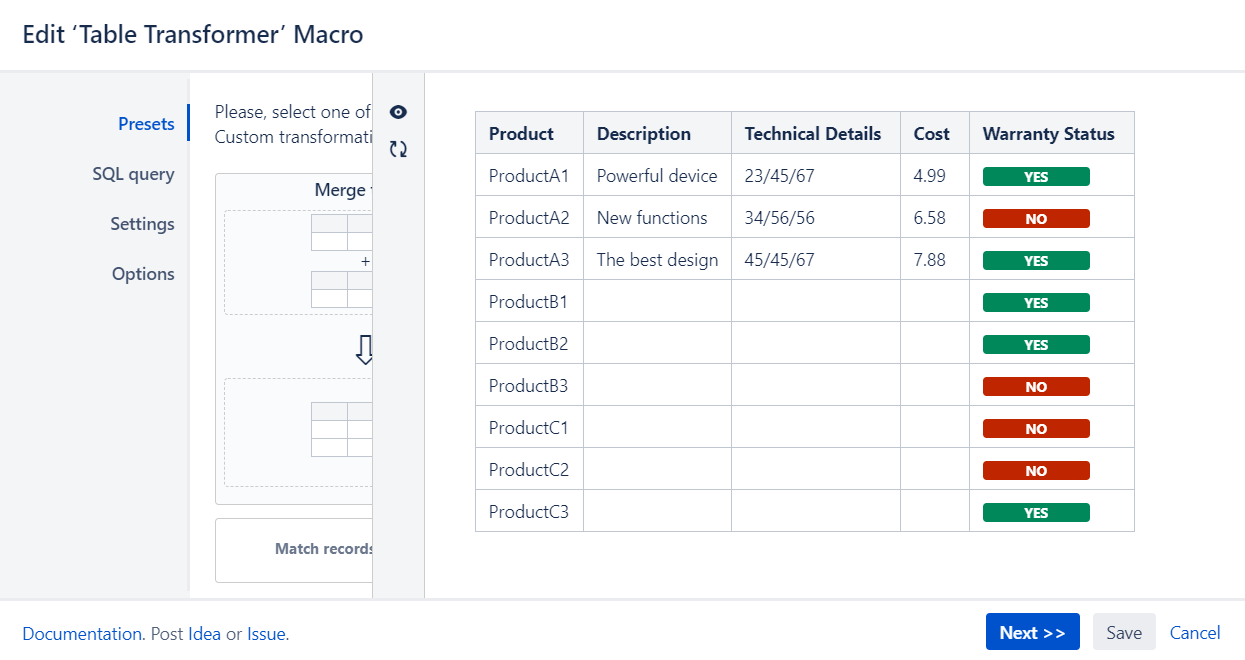Report an Issue via the footer link

(x=266, y=633)
